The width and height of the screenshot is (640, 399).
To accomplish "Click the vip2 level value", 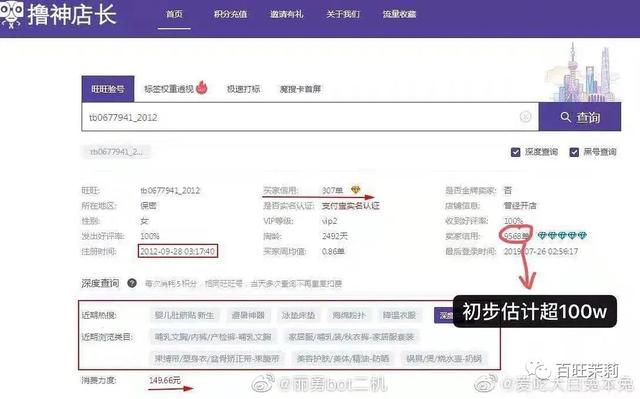I will pyautogui.click(x=330, y=221).
